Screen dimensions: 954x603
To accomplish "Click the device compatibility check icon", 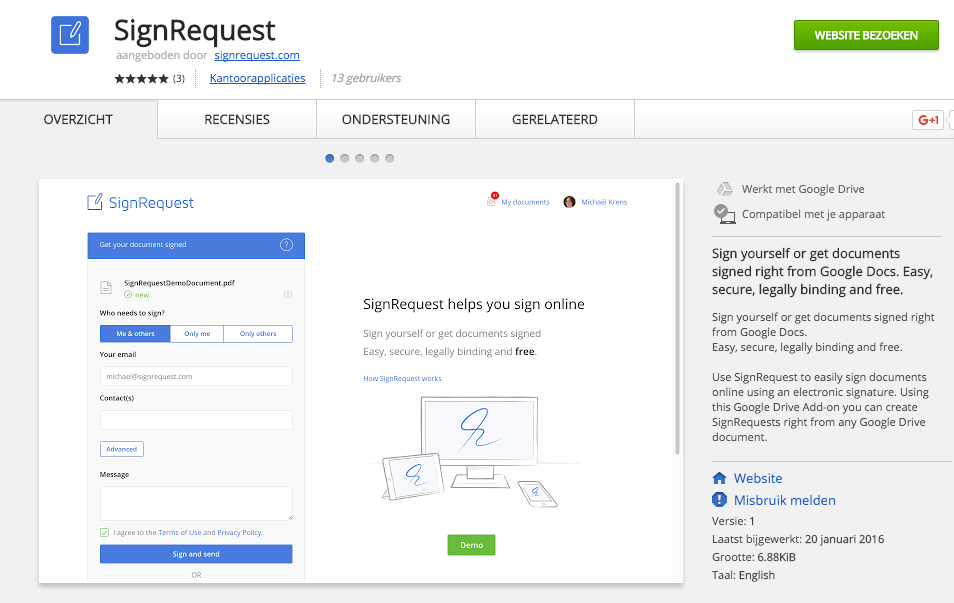I will click(x=724, y=214).
